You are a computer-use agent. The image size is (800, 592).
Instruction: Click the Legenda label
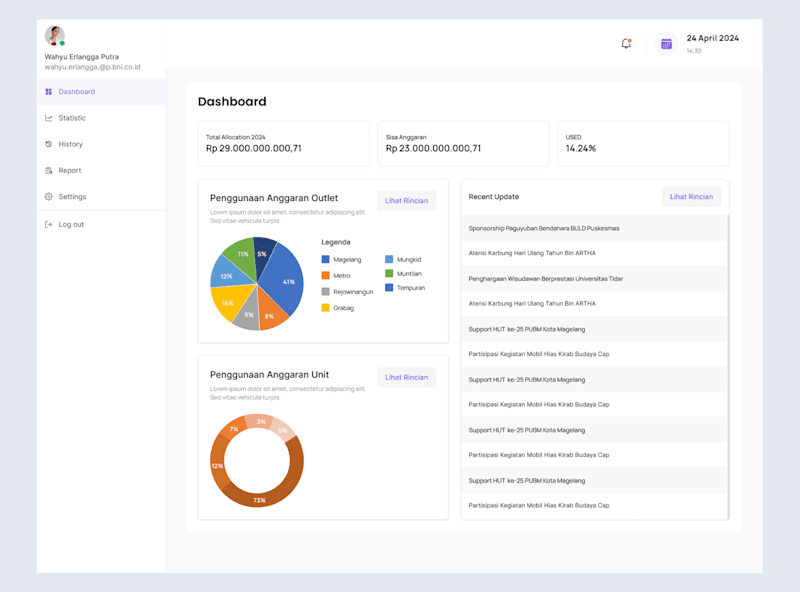(336, 242)
